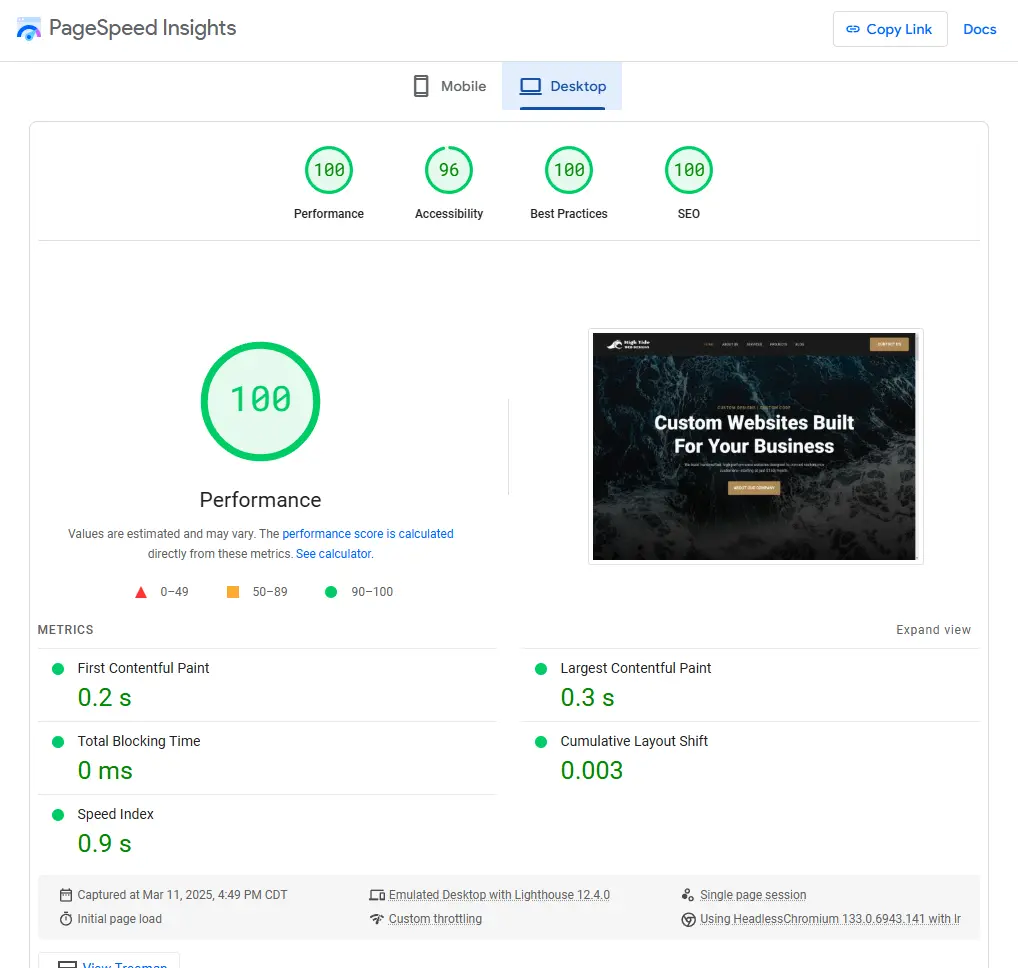Click green dot beside Speed Index
Image resolution: width=1018 pixels, height=968 pixels.
point(58,815)
